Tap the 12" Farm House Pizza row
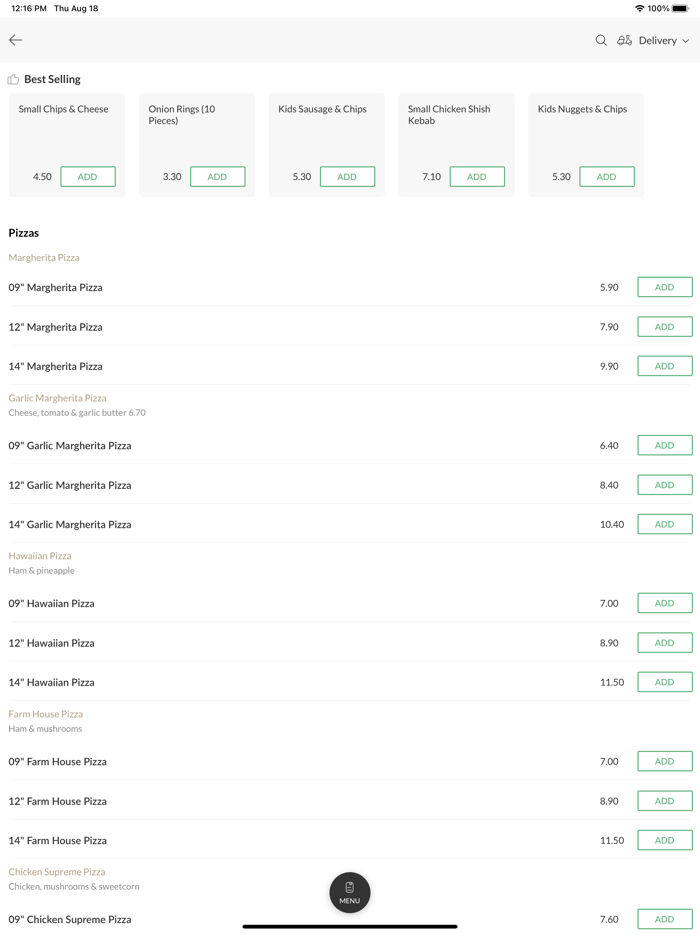The image size is (700, 934). tap(300, 801)
